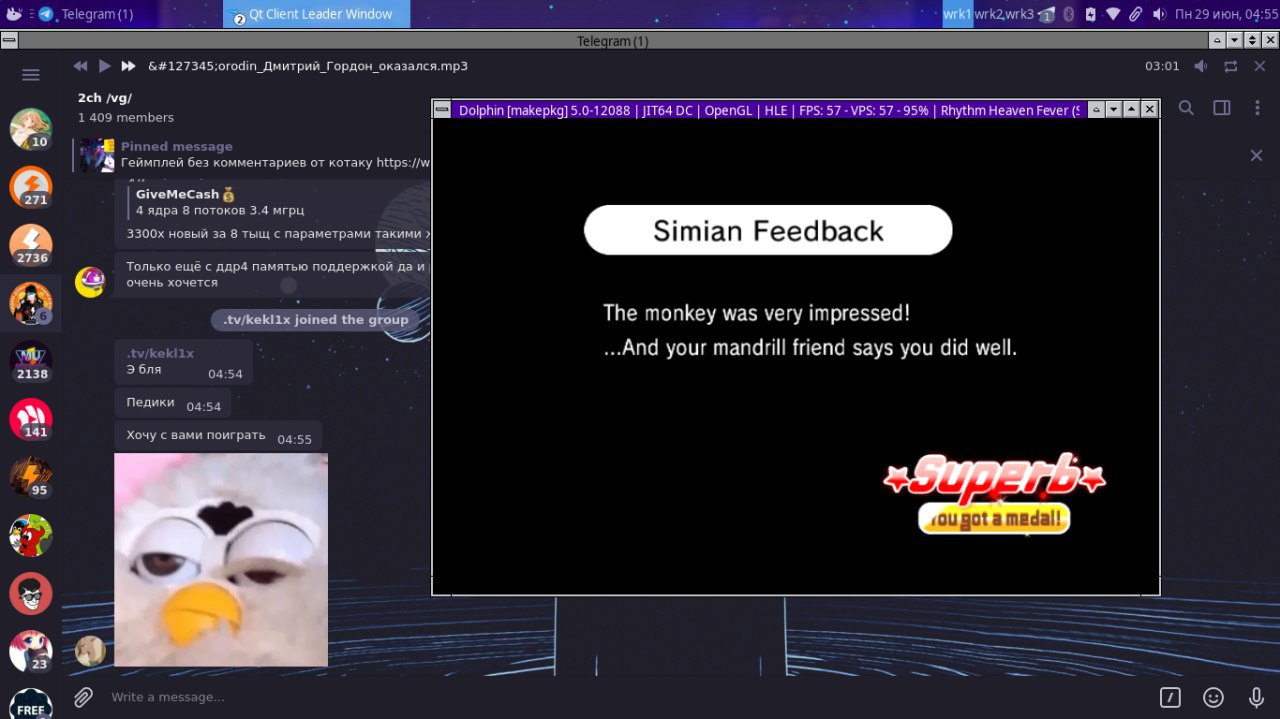
Task: Open the 2ch /vg/ group info header
Action: (105, 97)
